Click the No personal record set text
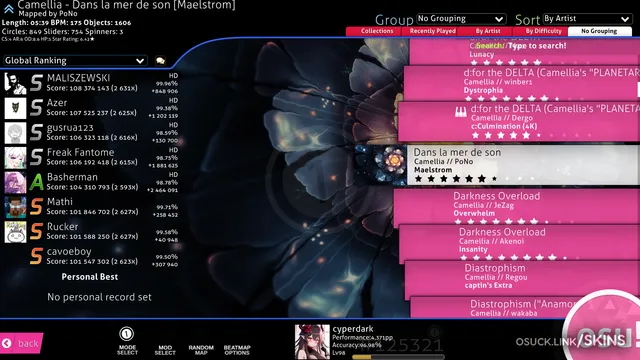This screenshot has height=360, width=640. (99, 297)
